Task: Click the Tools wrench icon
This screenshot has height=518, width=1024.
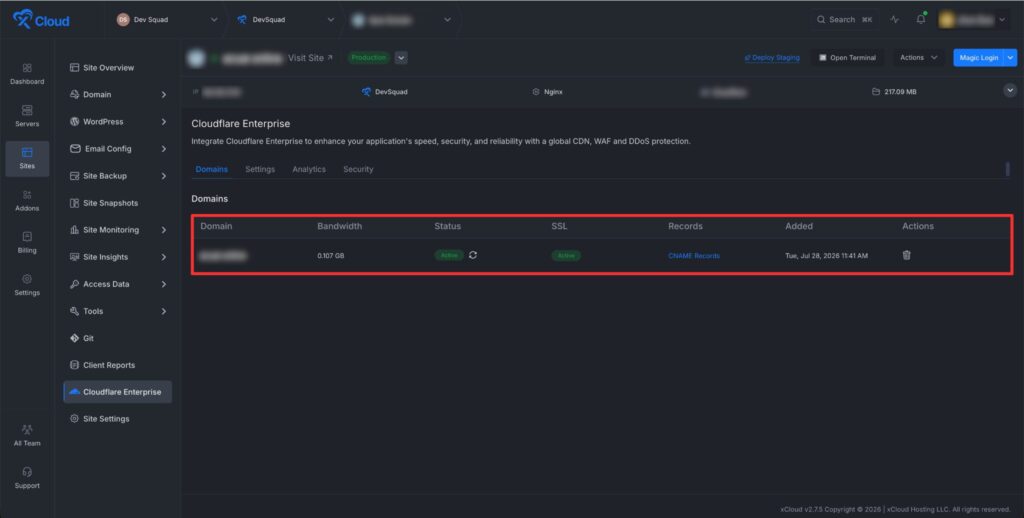Action: (74, 311)
